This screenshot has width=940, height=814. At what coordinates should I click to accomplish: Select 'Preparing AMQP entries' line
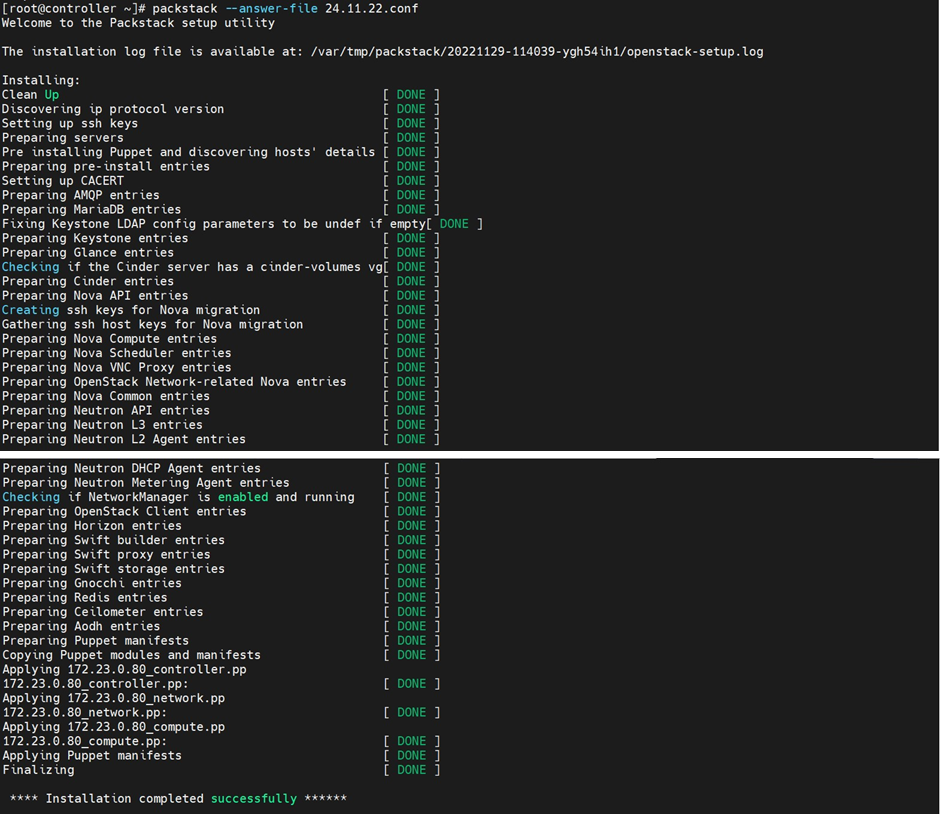coord(81,195)
